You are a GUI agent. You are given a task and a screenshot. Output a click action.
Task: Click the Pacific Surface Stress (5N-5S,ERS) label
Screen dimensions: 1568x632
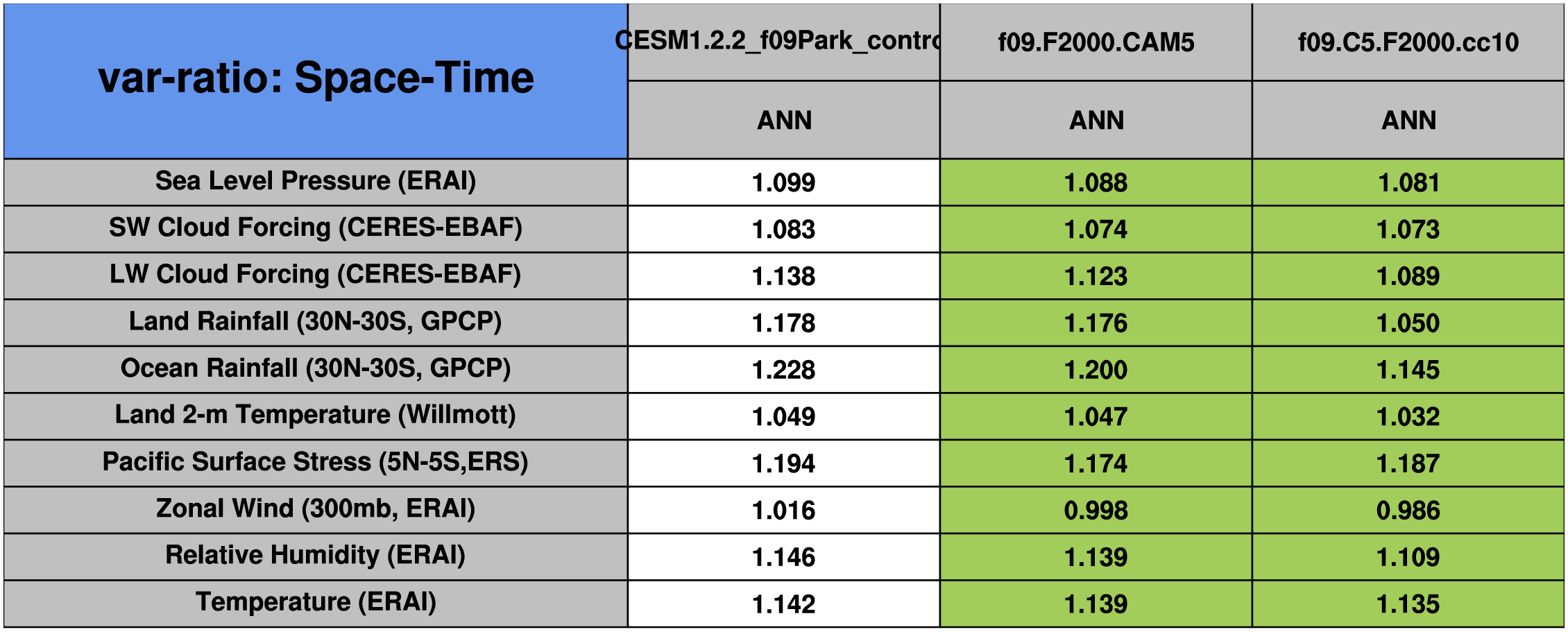(x=316, y=463)
